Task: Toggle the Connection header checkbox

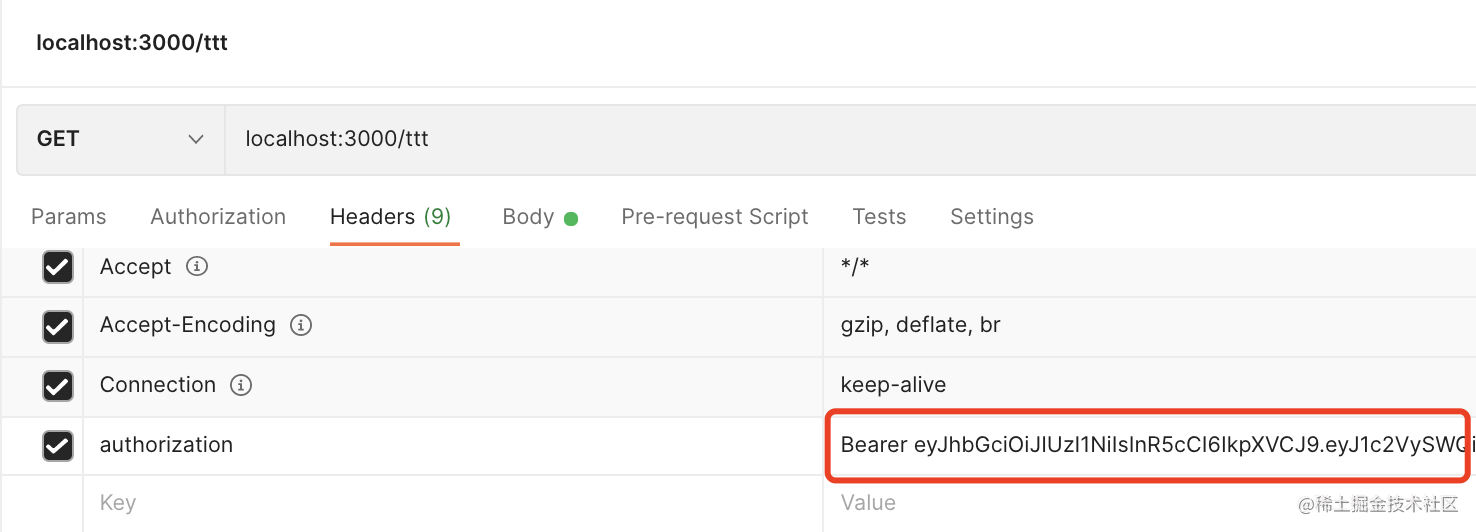Action: coord(58,386)
